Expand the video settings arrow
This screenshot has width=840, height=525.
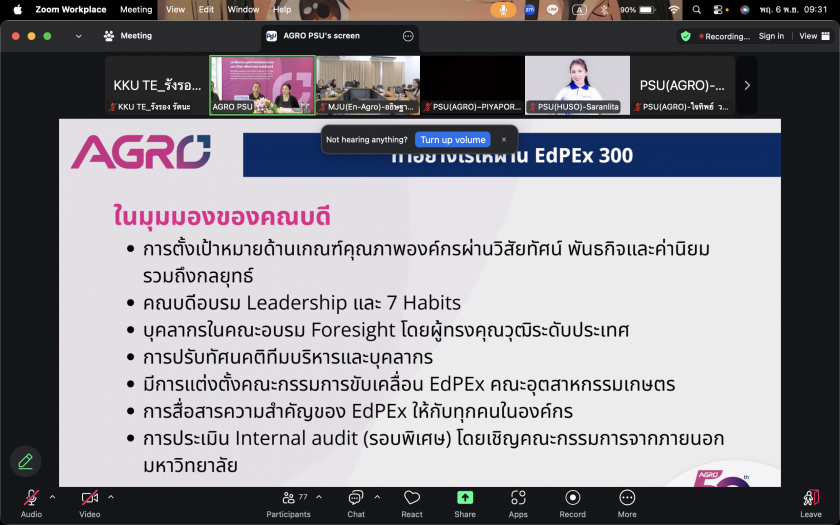coord(110,496)
